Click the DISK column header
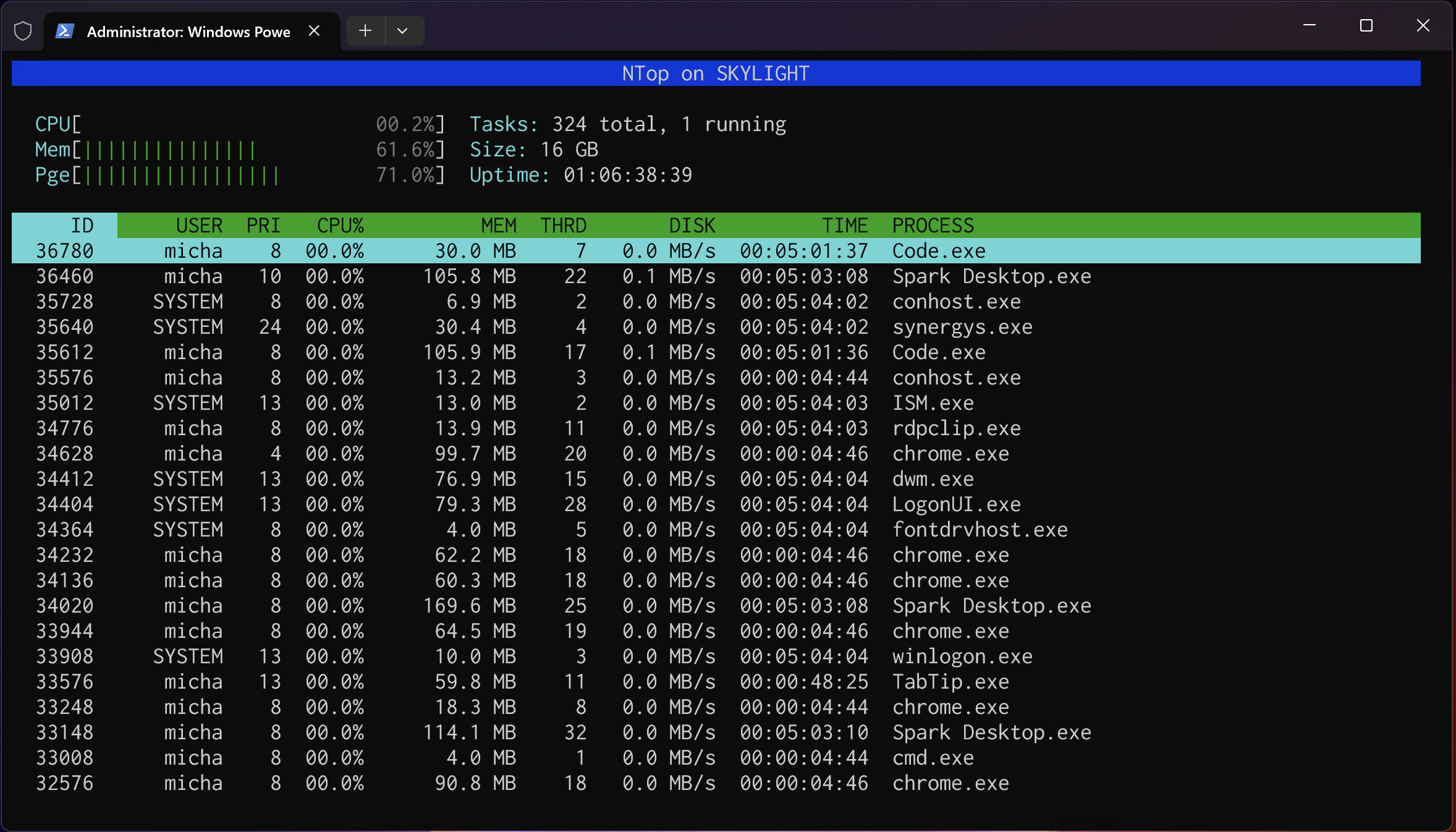Screen dimensions: 1456x832 [692, 226]
